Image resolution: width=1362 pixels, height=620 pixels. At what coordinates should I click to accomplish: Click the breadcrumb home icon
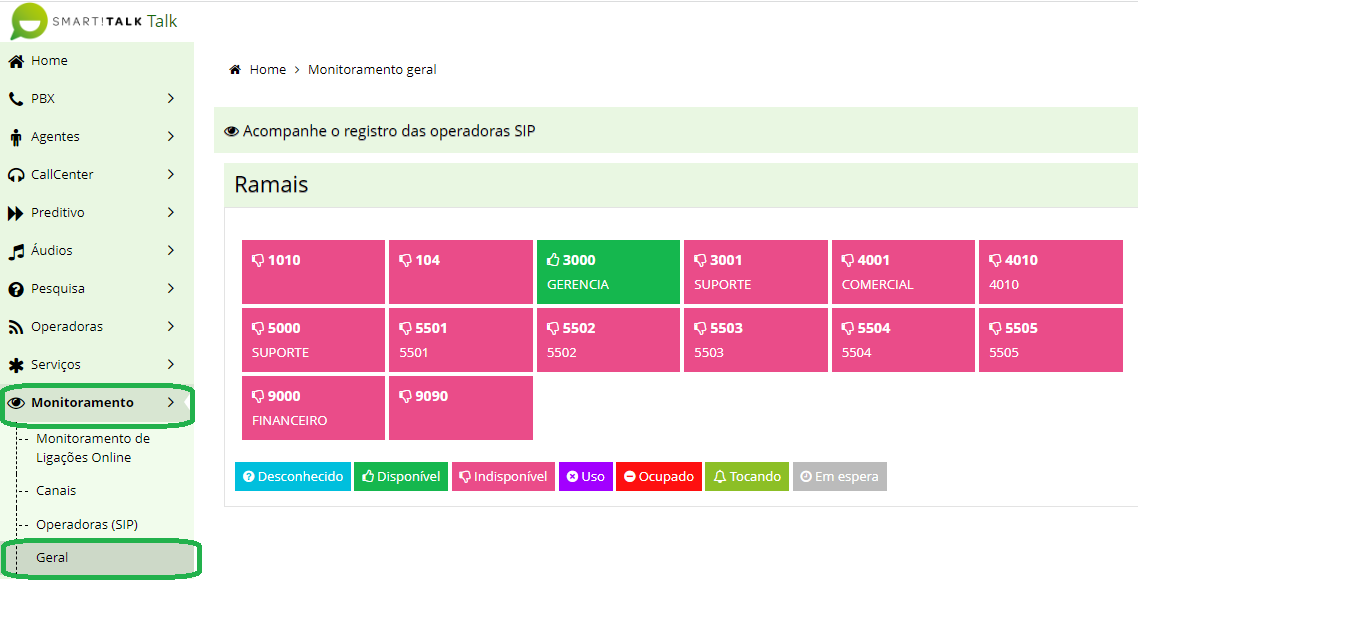click(235, 70)
